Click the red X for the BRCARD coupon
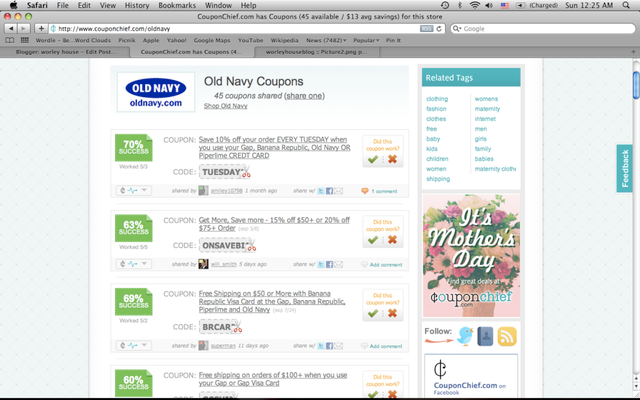This screenshot has width=640, height=400. tap(392, 313)
